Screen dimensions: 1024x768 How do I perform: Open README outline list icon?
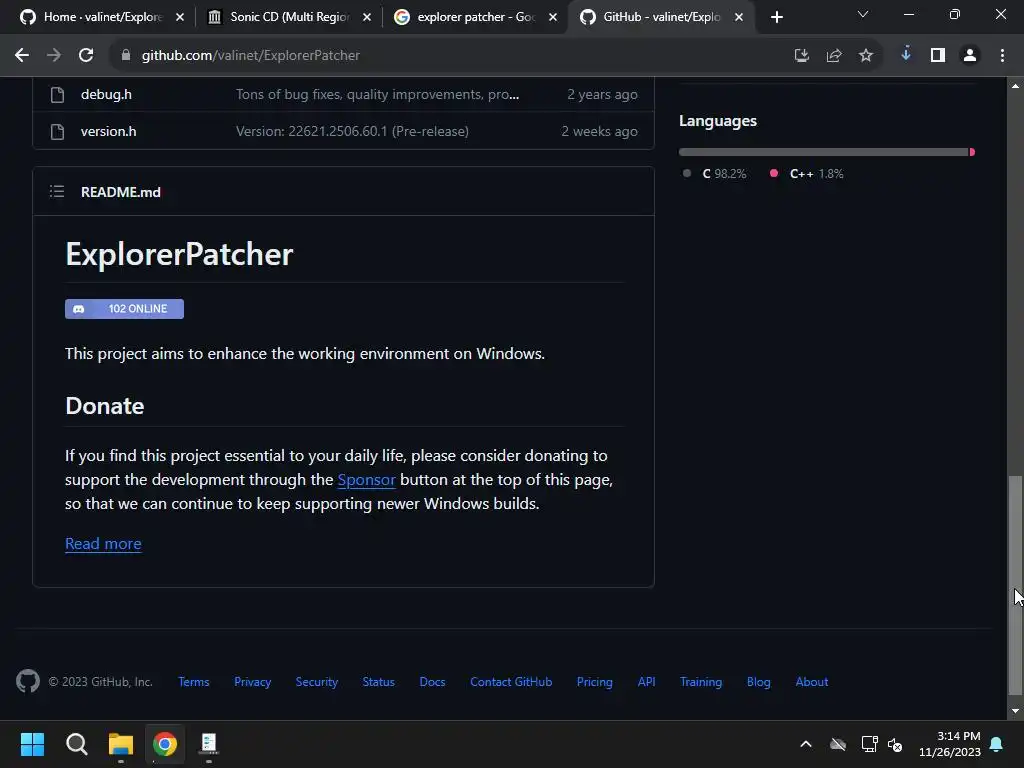(x=57, y=191)
